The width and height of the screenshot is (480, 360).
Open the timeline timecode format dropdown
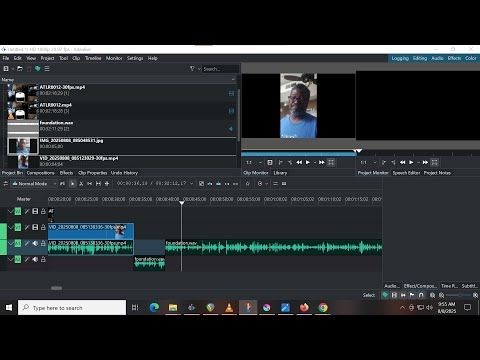click(x=191, y=184)
